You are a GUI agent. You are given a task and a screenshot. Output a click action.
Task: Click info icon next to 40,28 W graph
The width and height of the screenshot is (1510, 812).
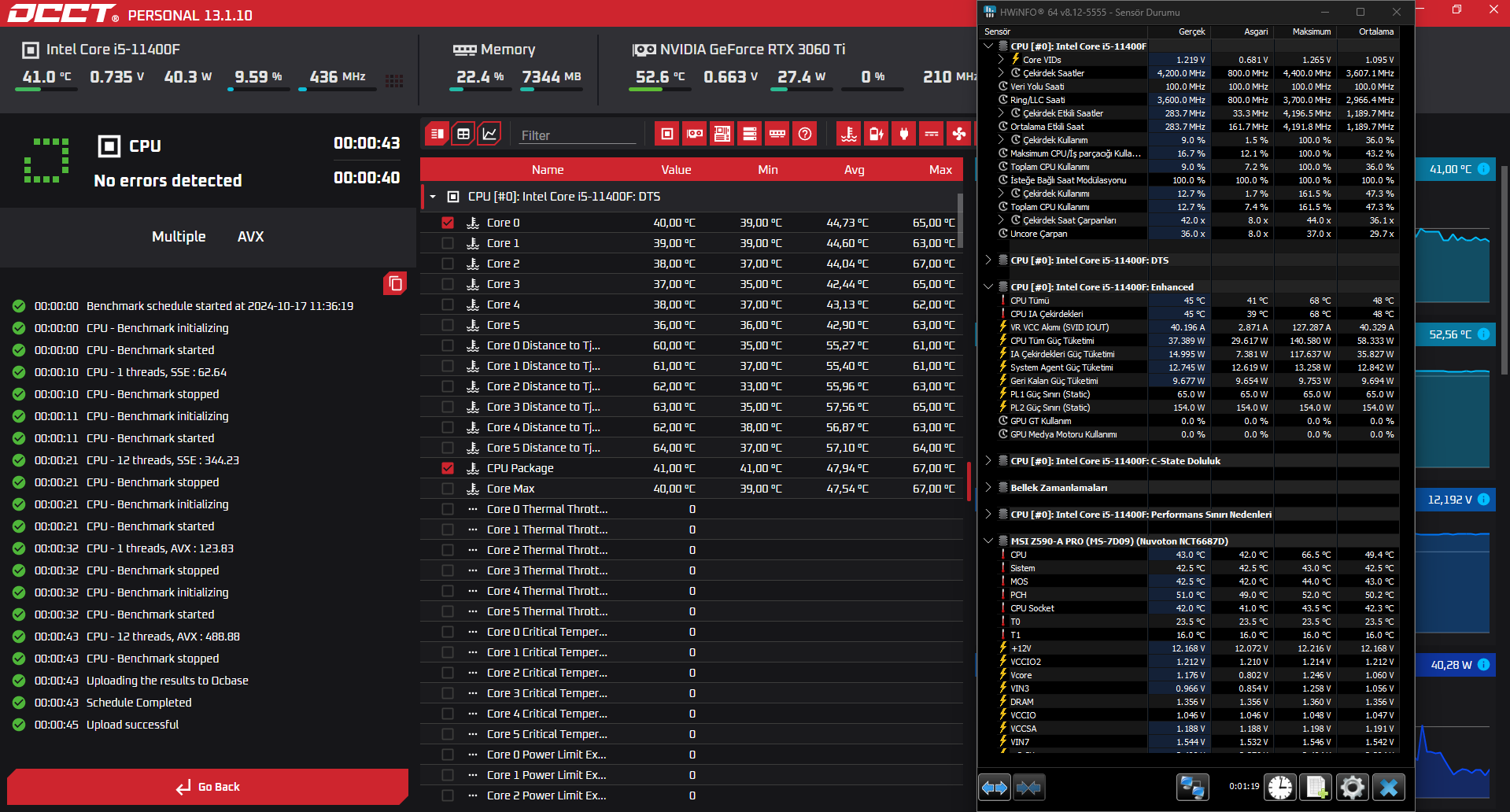[1483, 665]
